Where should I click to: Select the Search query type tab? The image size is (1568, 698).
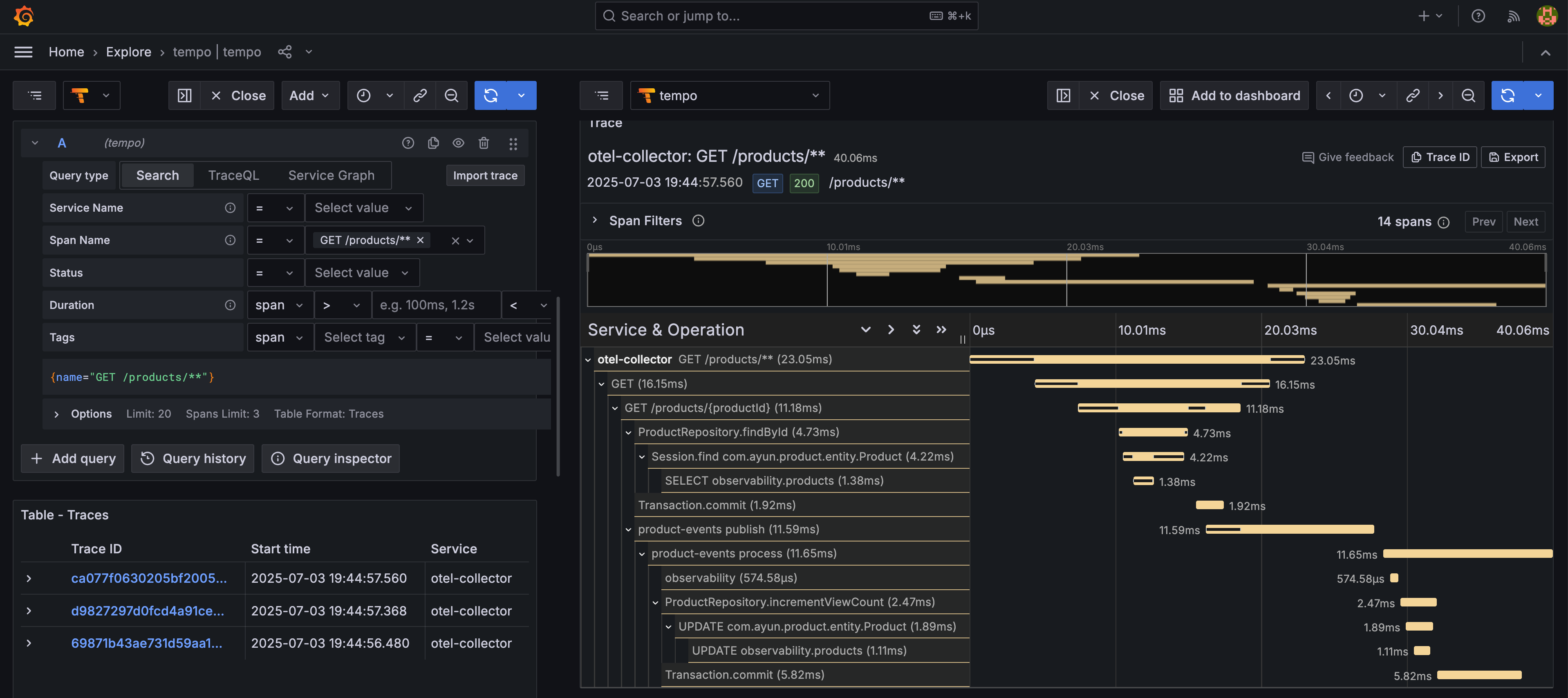(x=158, y=175)
